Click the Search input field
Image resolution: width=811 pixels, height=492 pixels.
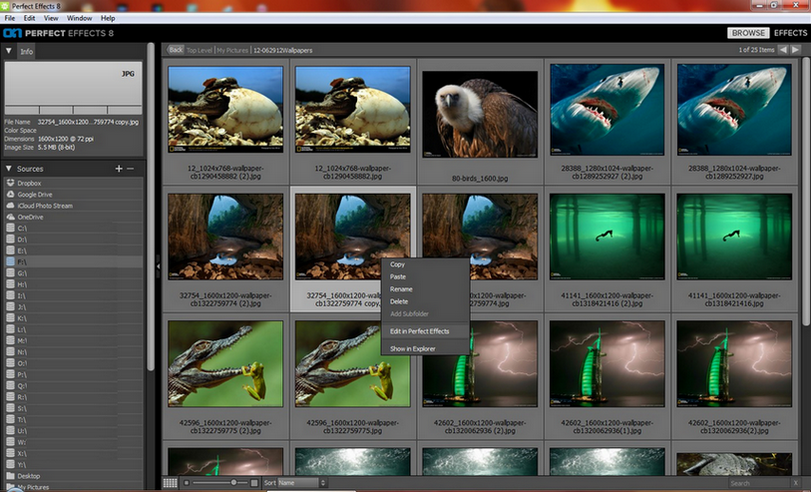759,483
